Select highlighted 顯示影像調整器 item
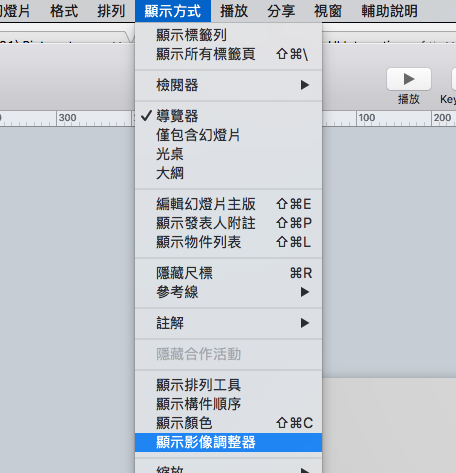456x473 pixels. (x=228, y=442)
